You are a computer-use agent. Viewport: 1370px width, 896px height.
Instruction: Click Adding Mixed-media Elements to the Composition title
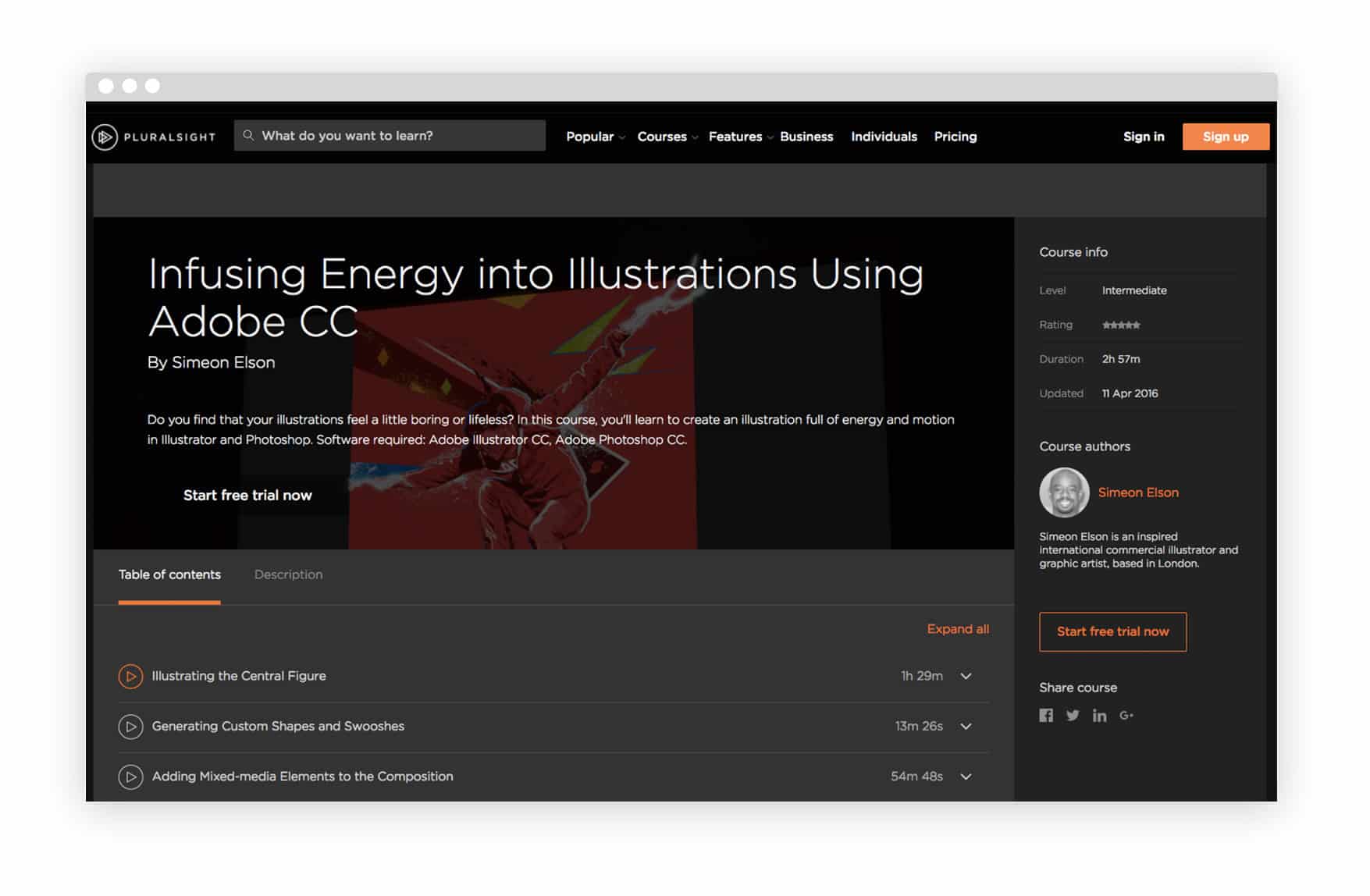(x=302, y=777)
